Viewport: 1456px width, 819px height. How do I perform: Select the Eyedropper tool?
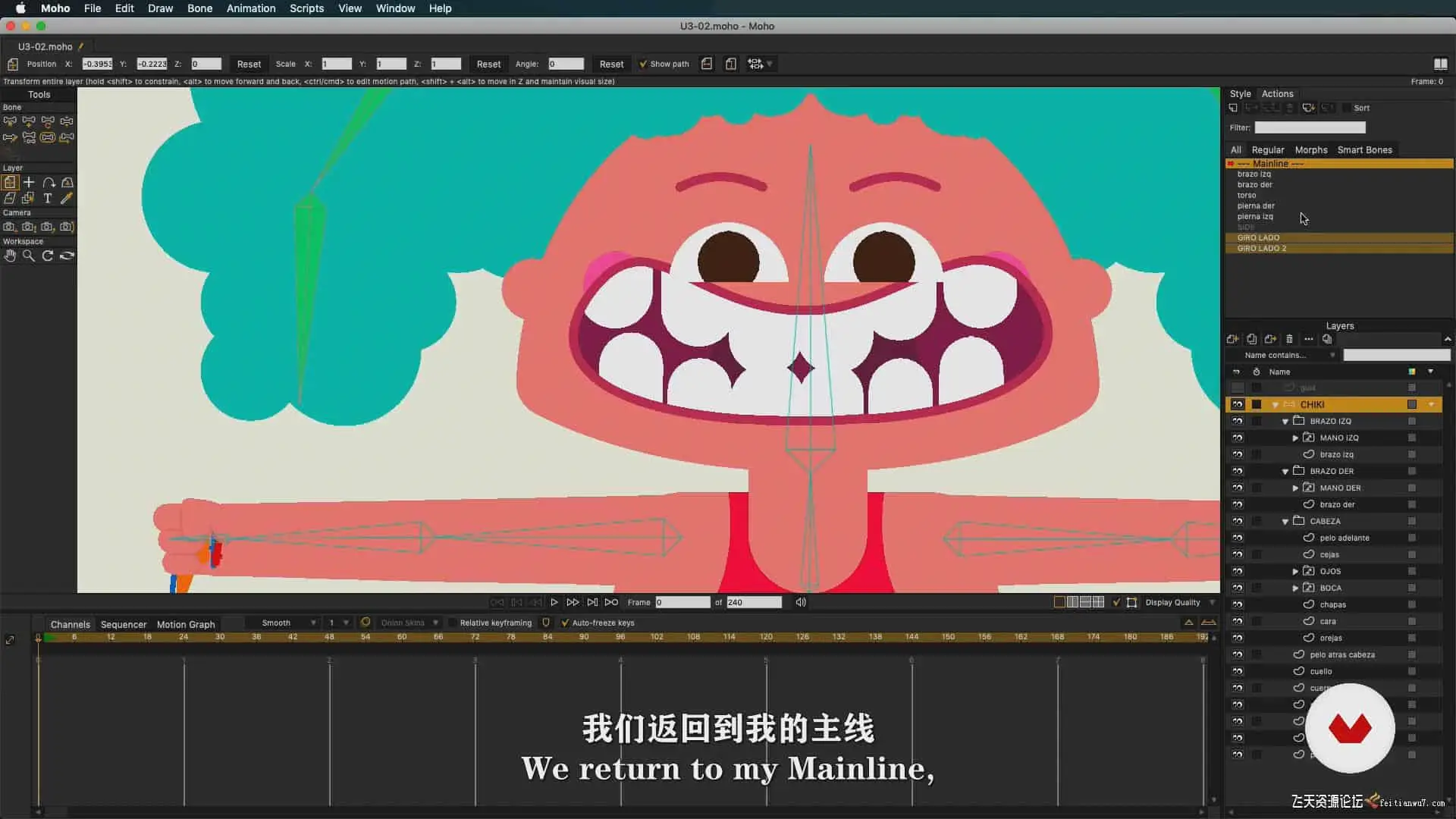pyautogui.click(x=67, y=199)
